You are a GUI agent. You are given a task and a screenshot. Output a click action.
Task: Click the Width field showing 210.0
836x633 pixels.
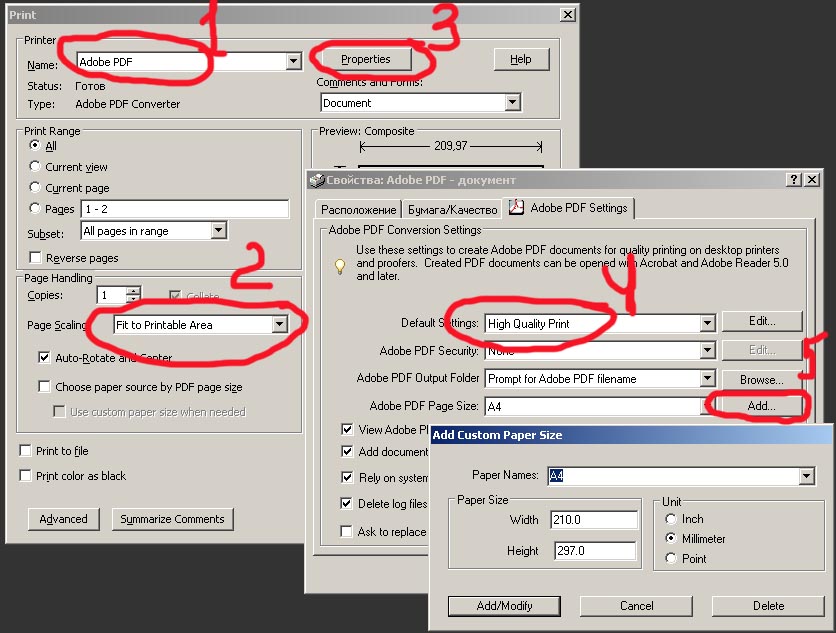pyautogui.click(x=594, y=519)
